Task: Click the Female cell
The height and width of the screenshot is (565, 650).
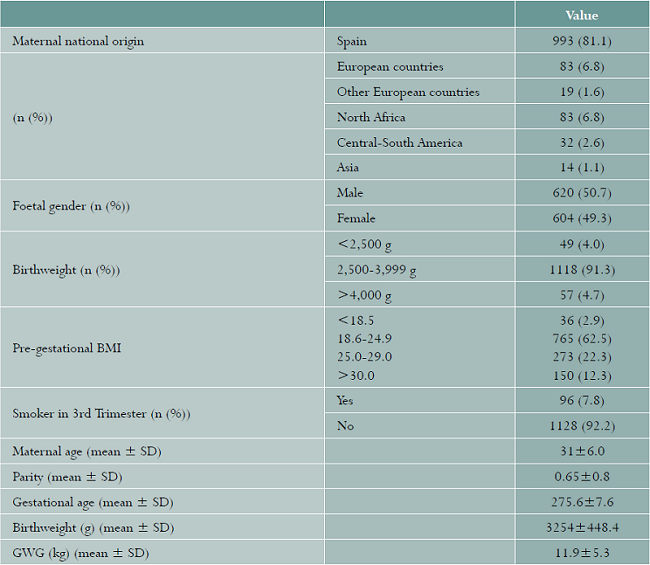Action: coord(357,217)
